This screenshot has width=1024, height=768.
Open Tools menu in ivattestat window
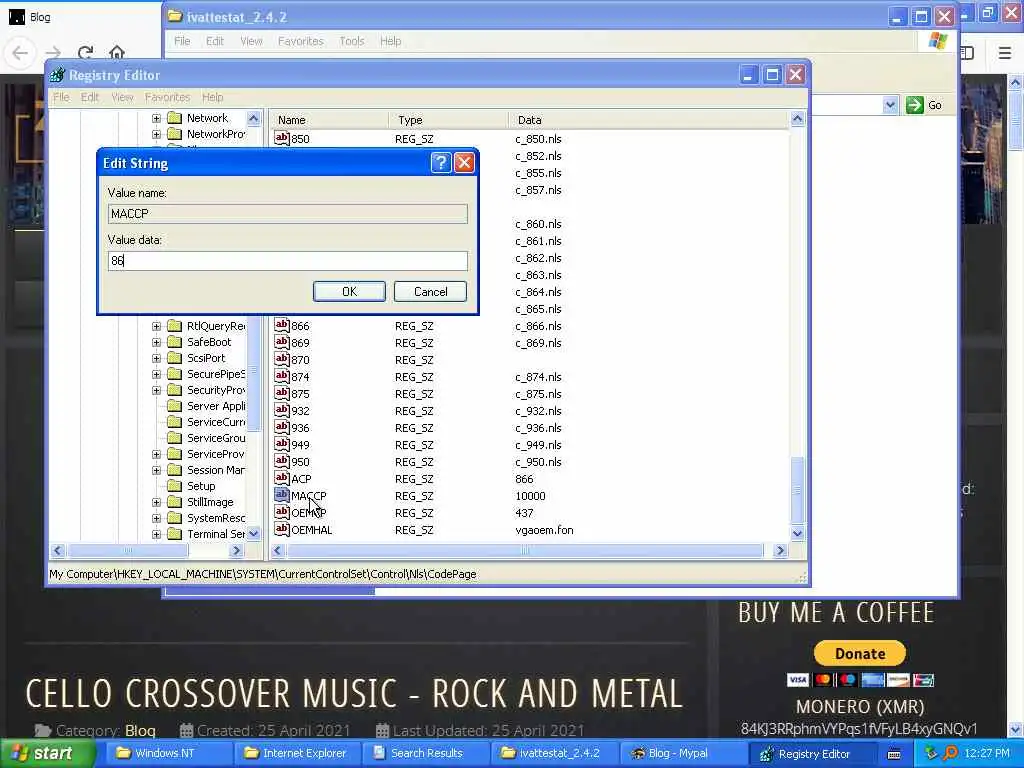351,41
